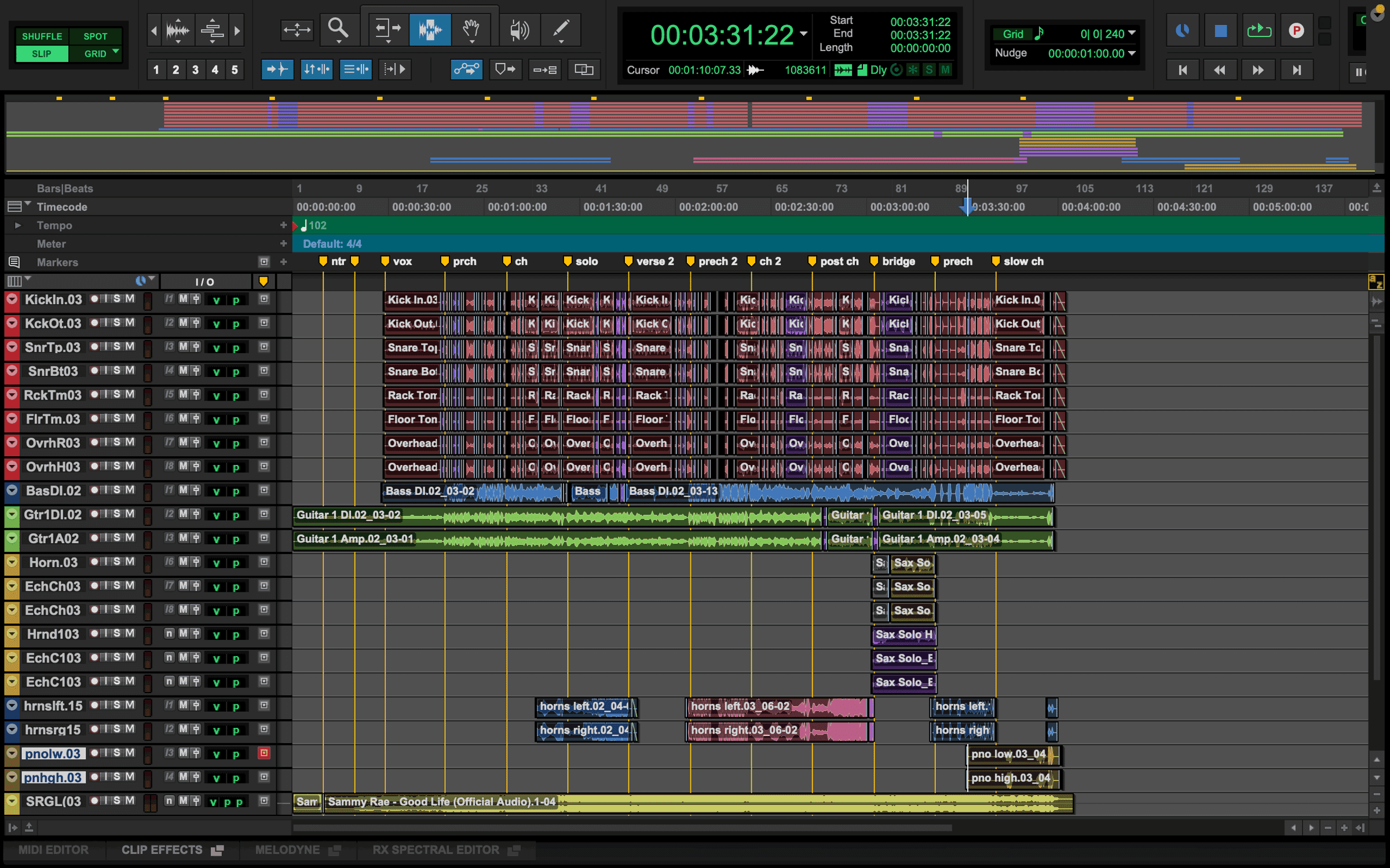
Task: Record-arm the Horn.03 track
Action: (x=94, y=562)
